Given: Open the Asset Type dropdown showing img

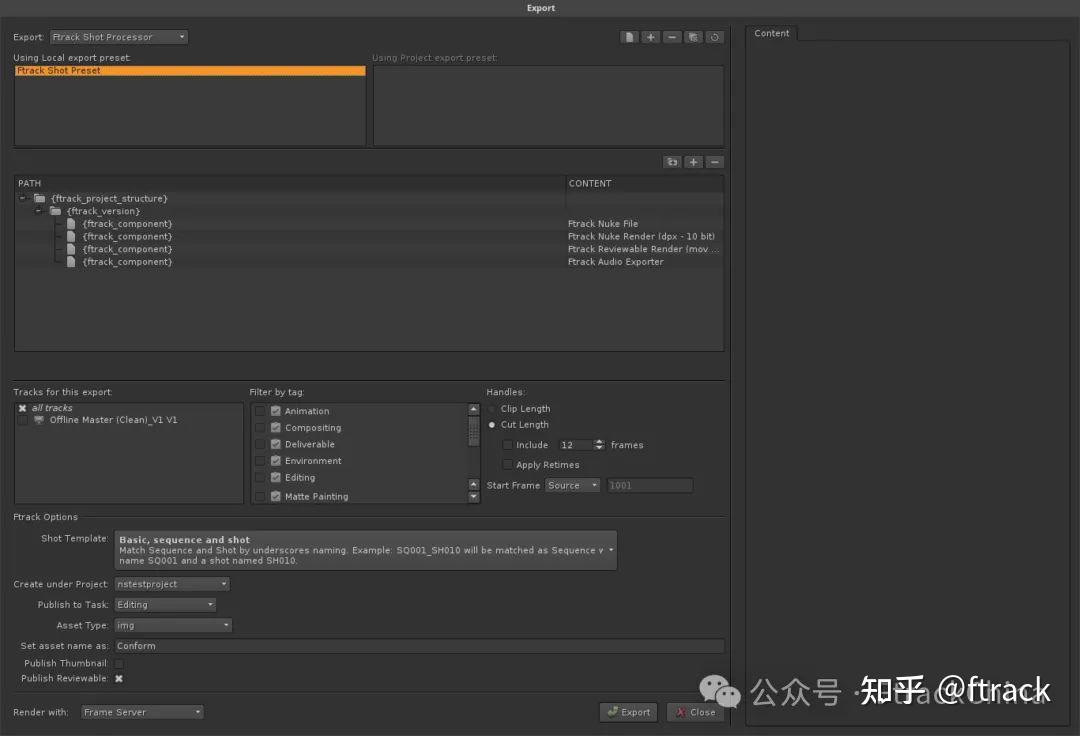Looking at the screenshot, I should point(172,625).
